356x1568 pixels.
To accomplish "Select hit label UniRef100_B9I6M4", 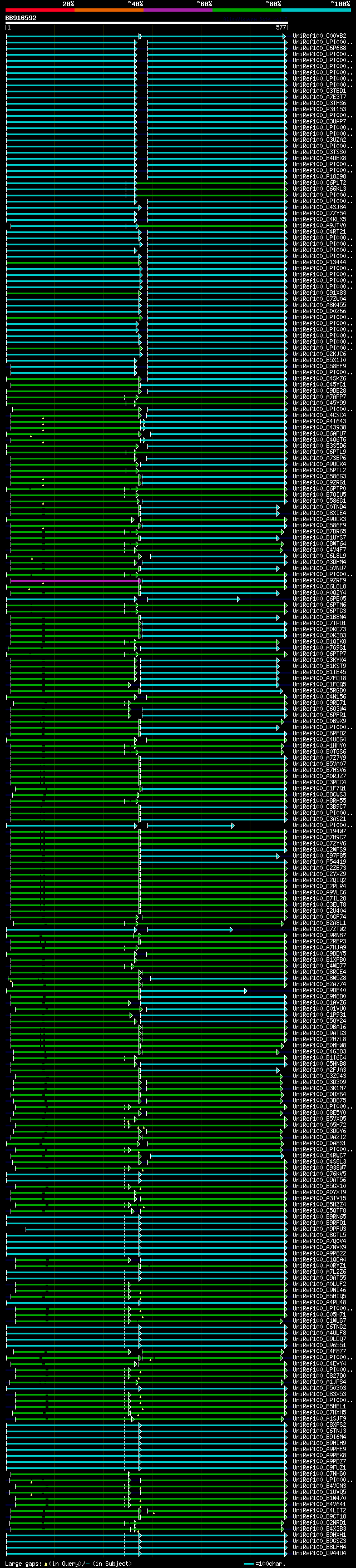I will 319,1437.
